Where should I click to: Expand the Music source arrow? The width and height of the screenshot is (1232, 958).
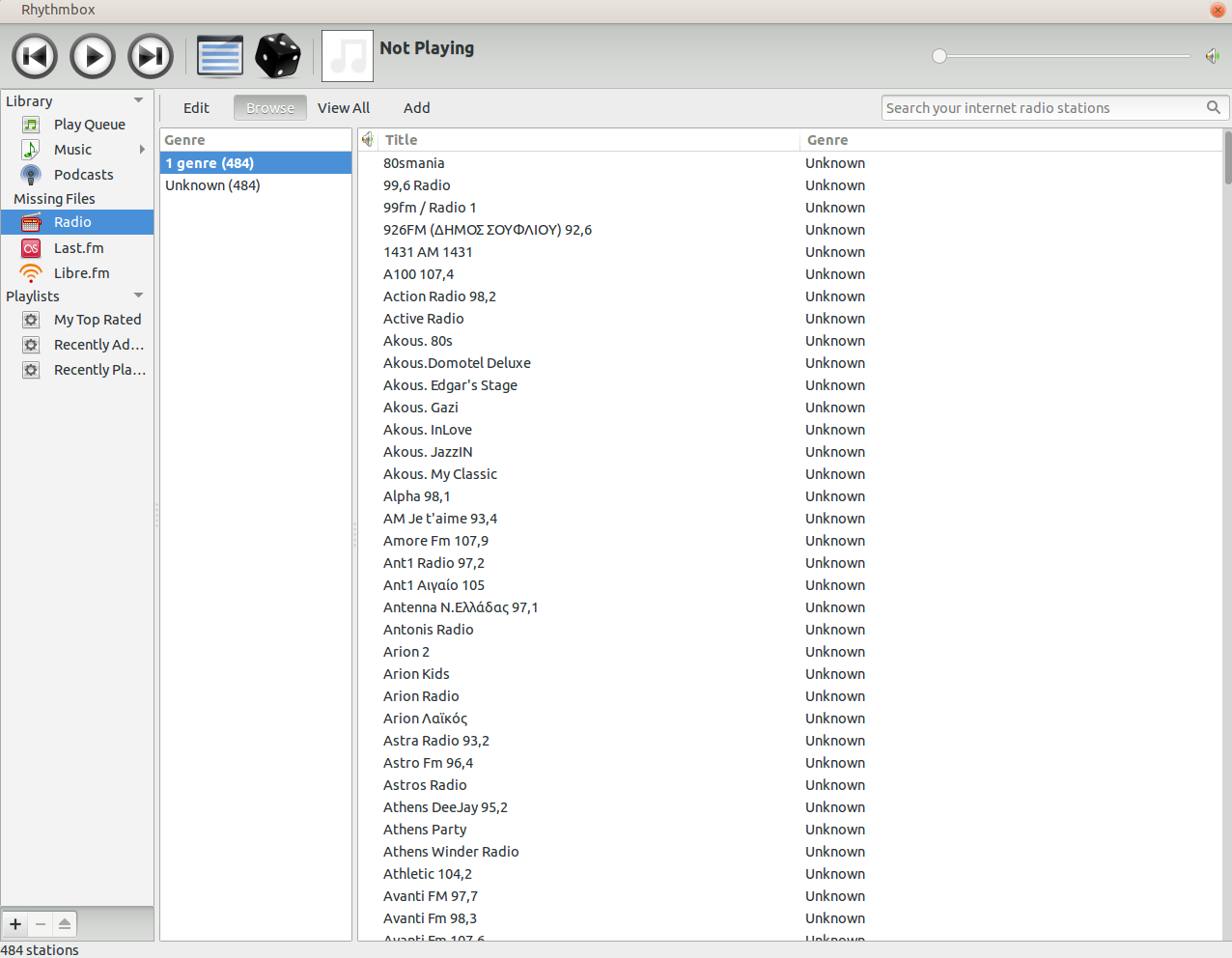(142, 150)
